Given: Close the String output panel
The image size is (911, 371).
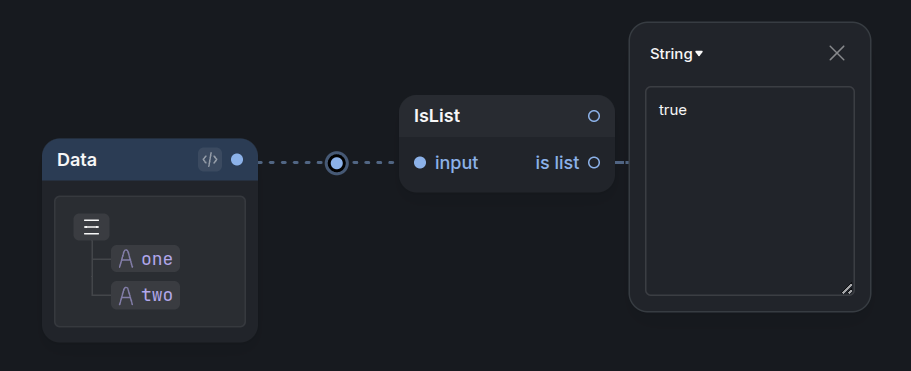Looking at the screenshot, I should [837, 53].
